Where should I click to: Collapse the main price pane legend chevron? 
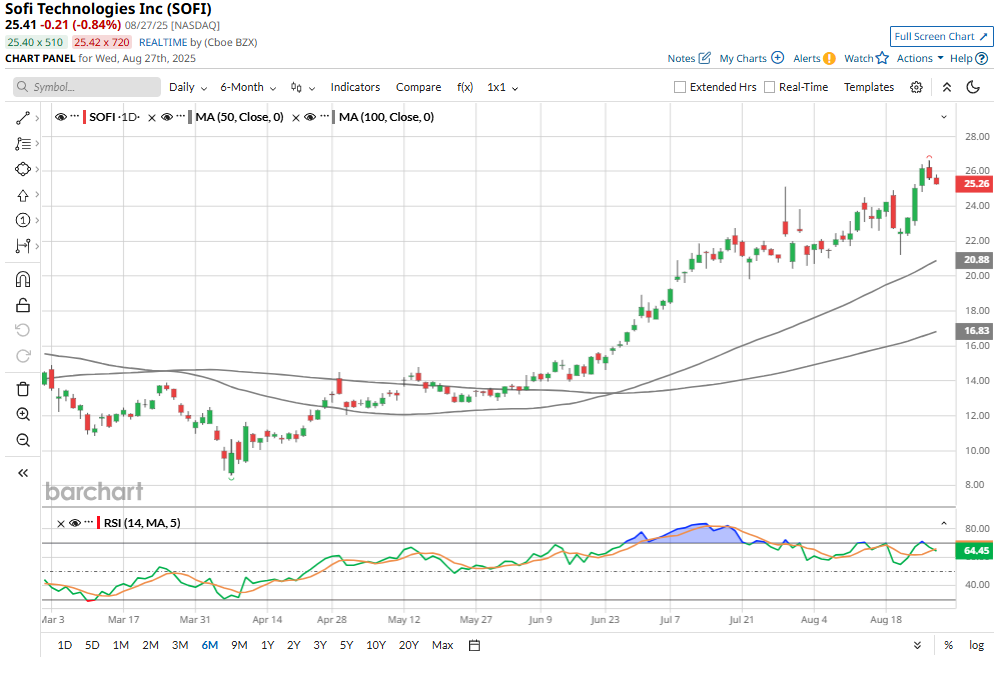pyautogui.click(x=944, y=117)
